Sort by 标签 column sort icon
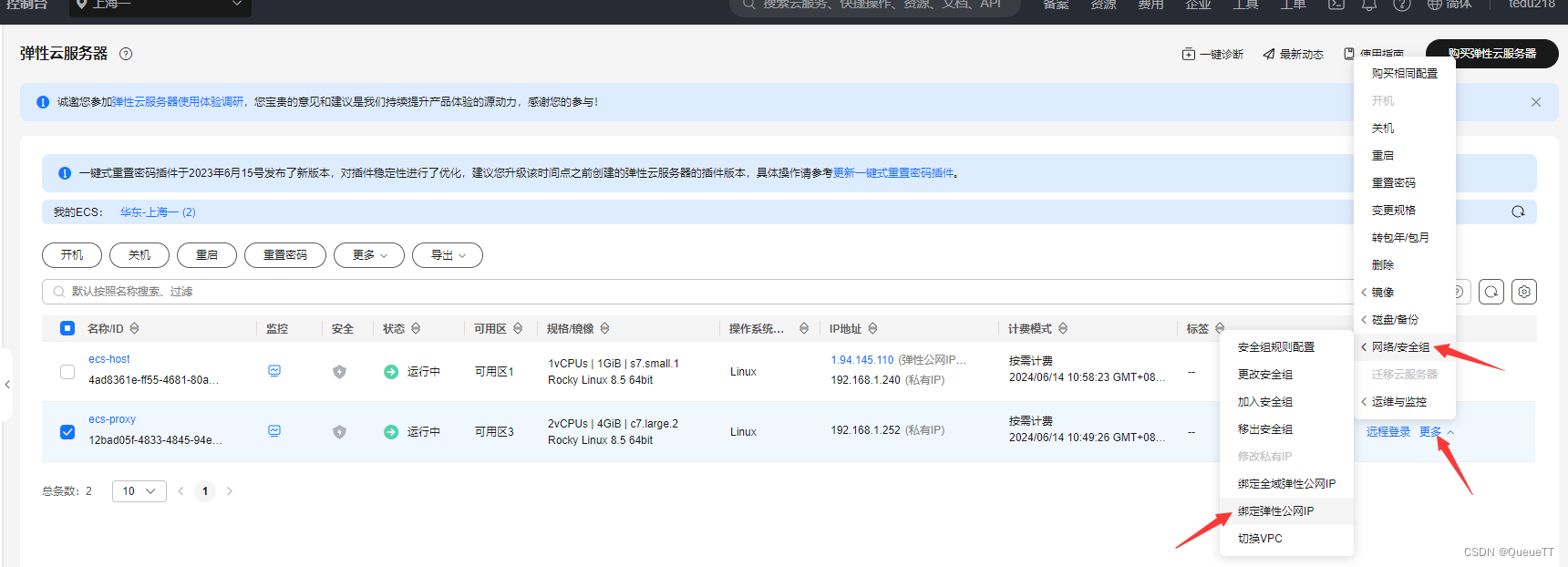The image size is (1568, 567). 1220,328
